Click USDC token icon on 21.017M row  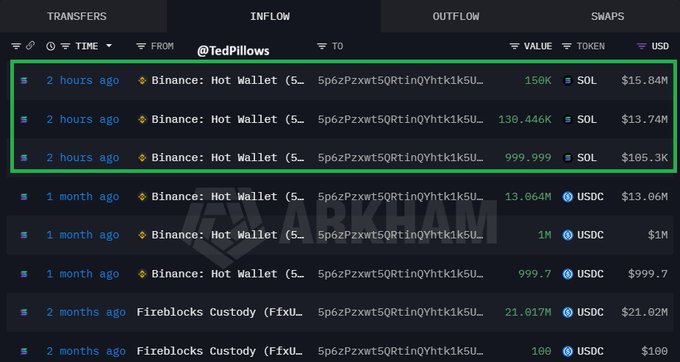pyautogui.click(x=567, y=312)
